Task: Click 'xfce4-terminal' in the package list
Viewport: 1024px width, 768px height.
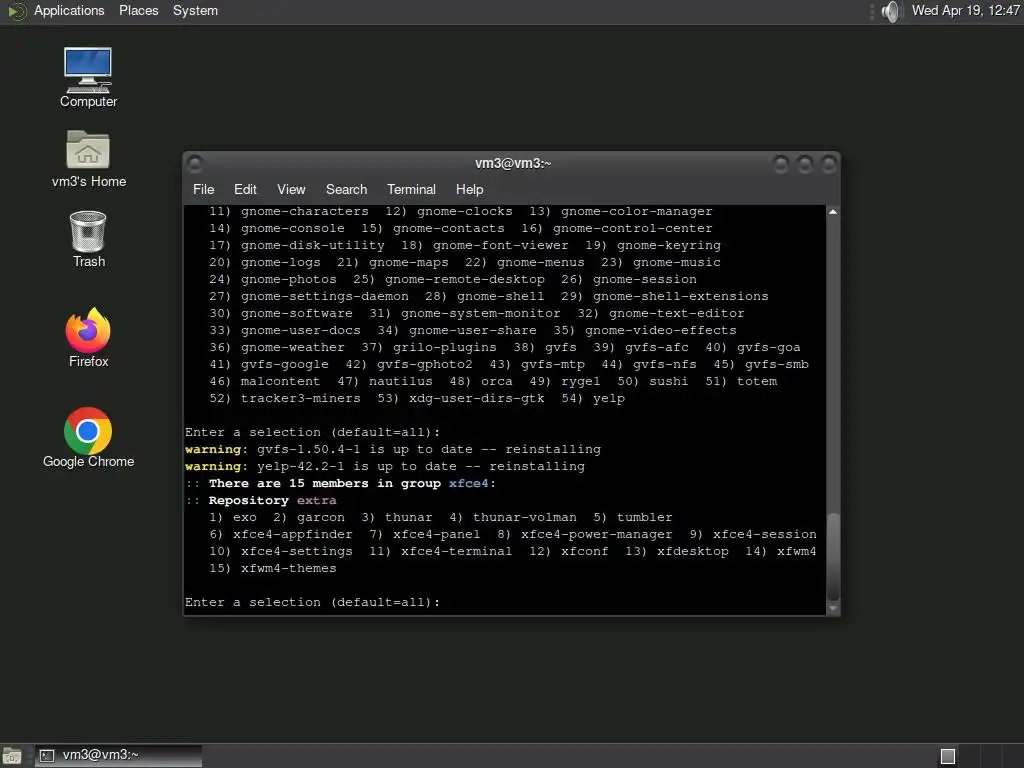Action: tap(456, 551)
